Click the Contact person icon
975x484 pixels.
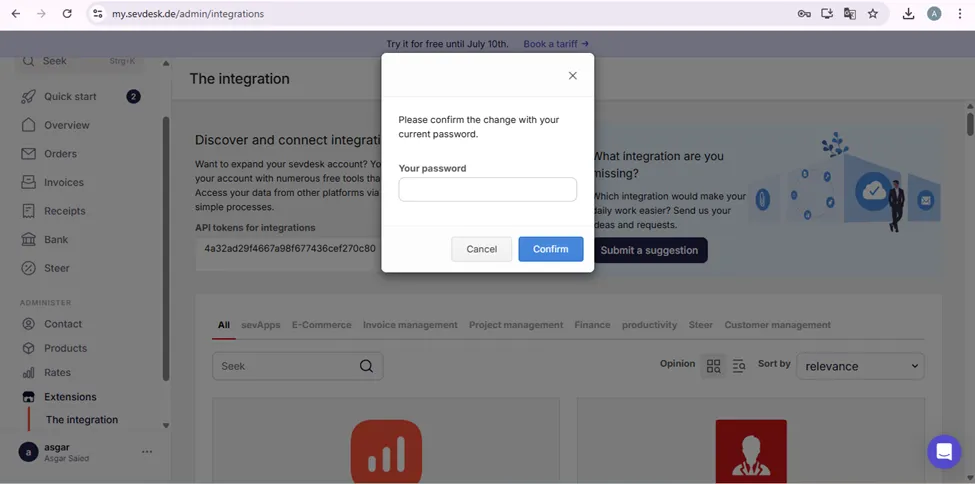(28, 323)
